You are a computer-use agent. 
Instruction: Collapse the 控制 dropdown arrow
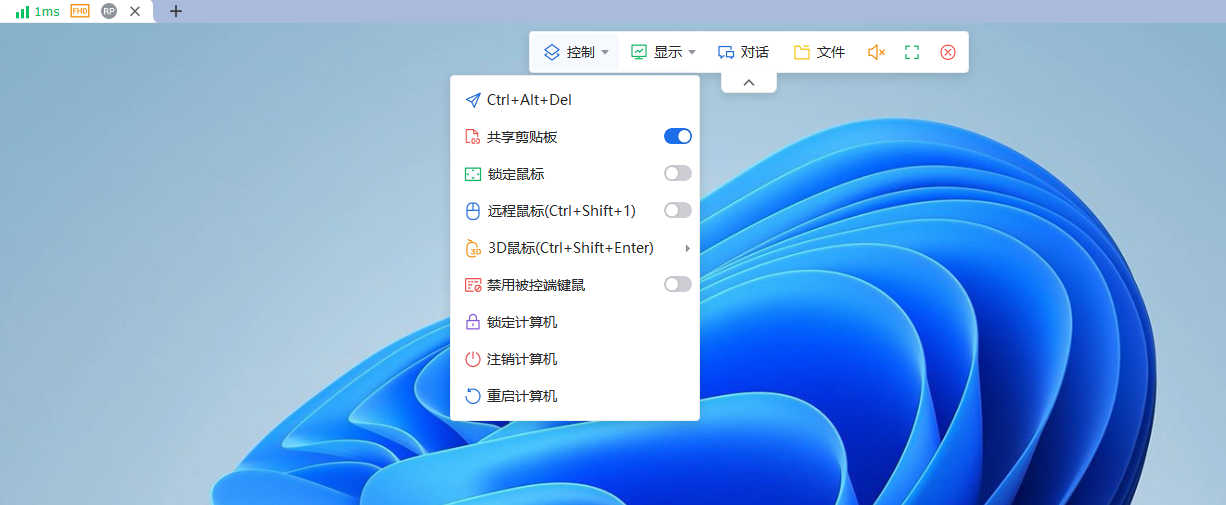(605, 52)
